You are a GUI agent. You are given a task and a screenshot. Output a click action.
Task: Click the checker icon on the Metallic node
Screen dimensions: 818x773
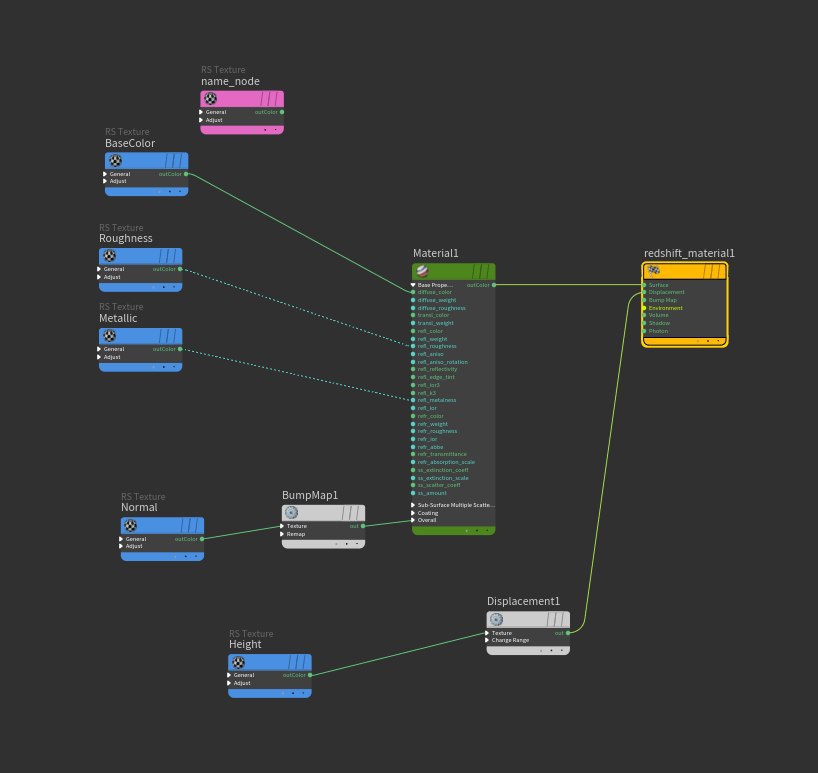coord(110,335)
